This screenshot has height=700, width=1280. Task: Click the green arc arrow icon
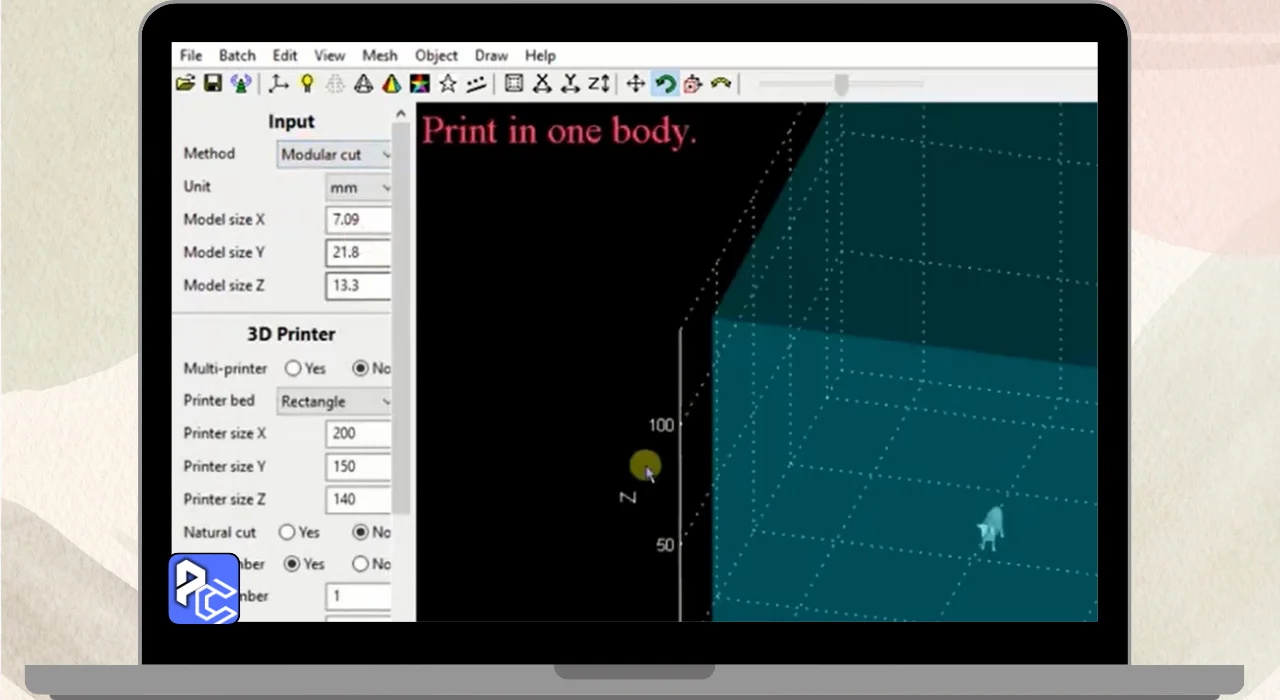[721, 84]
